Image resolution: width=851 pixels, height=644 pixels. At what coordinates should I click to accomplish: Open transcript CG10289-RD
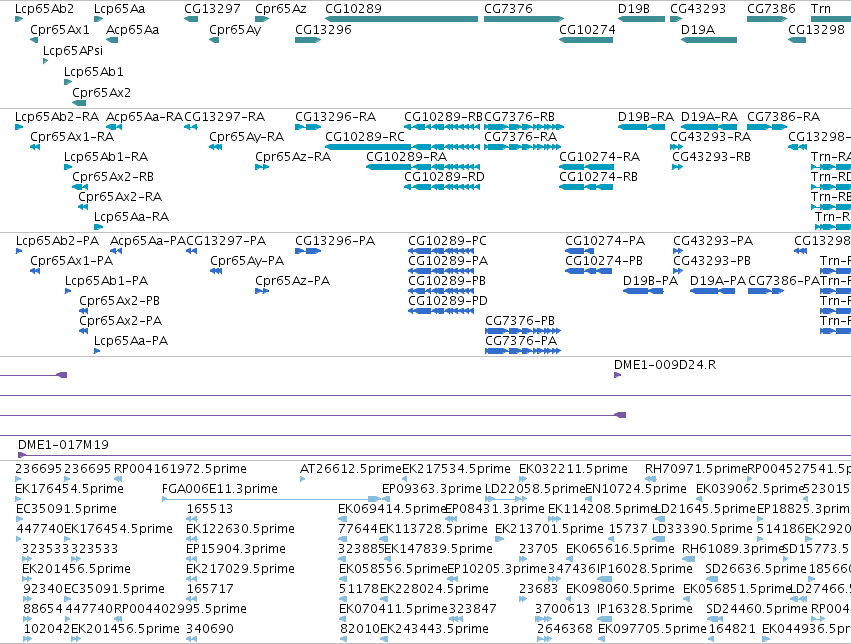pos(442,187)
